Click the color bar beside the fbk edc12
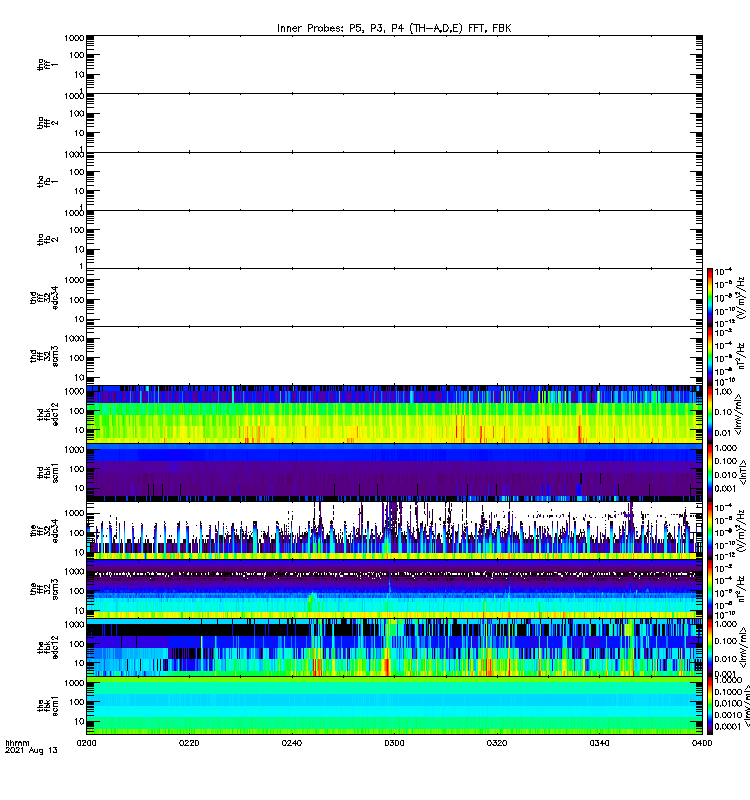The height and width of the screenshot is (800, 750). pyautogui.click(x=710, y=647)
